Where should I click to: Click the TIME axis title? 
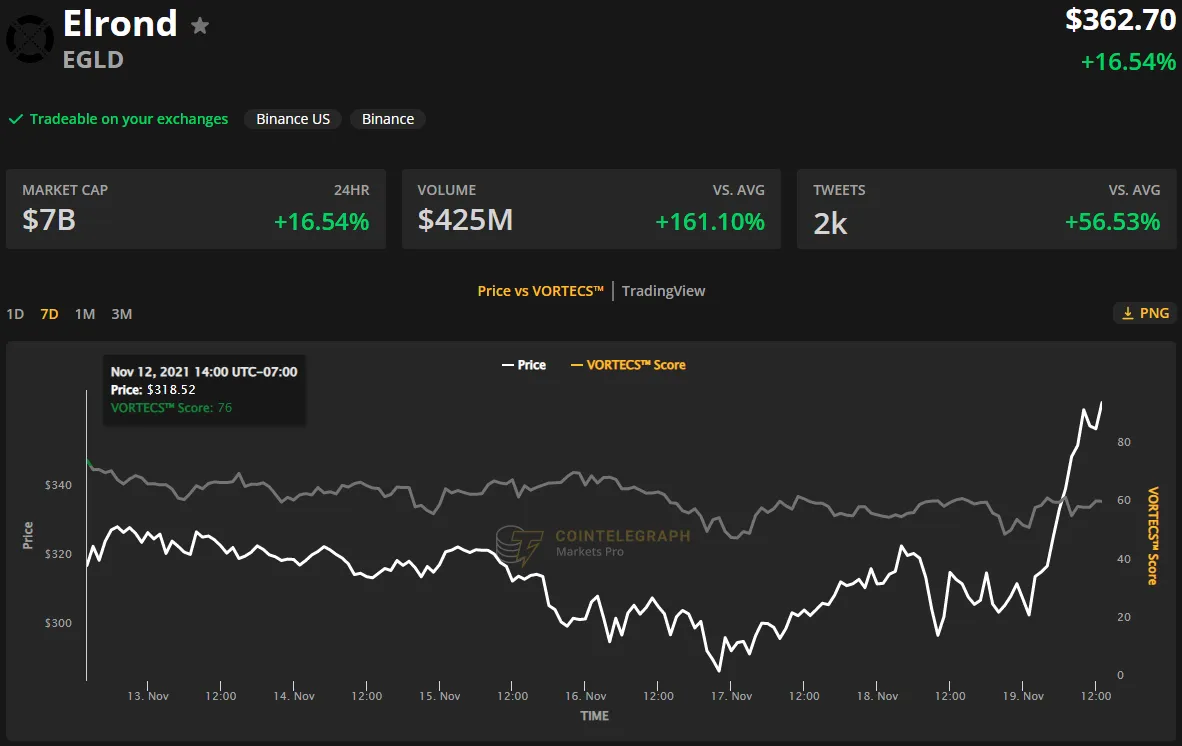594,716
